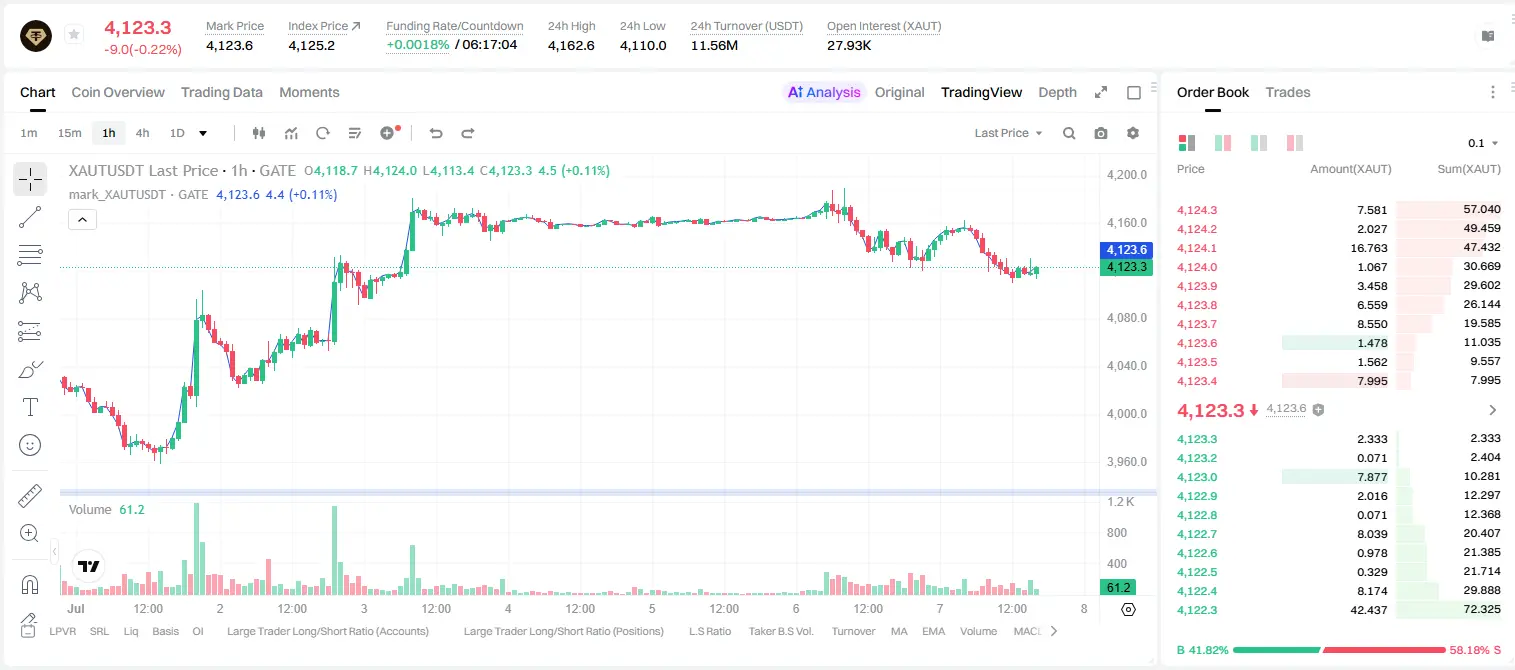Search symbols with the magnifier icon
The image size is (1515, 670).
(1069, 133)
